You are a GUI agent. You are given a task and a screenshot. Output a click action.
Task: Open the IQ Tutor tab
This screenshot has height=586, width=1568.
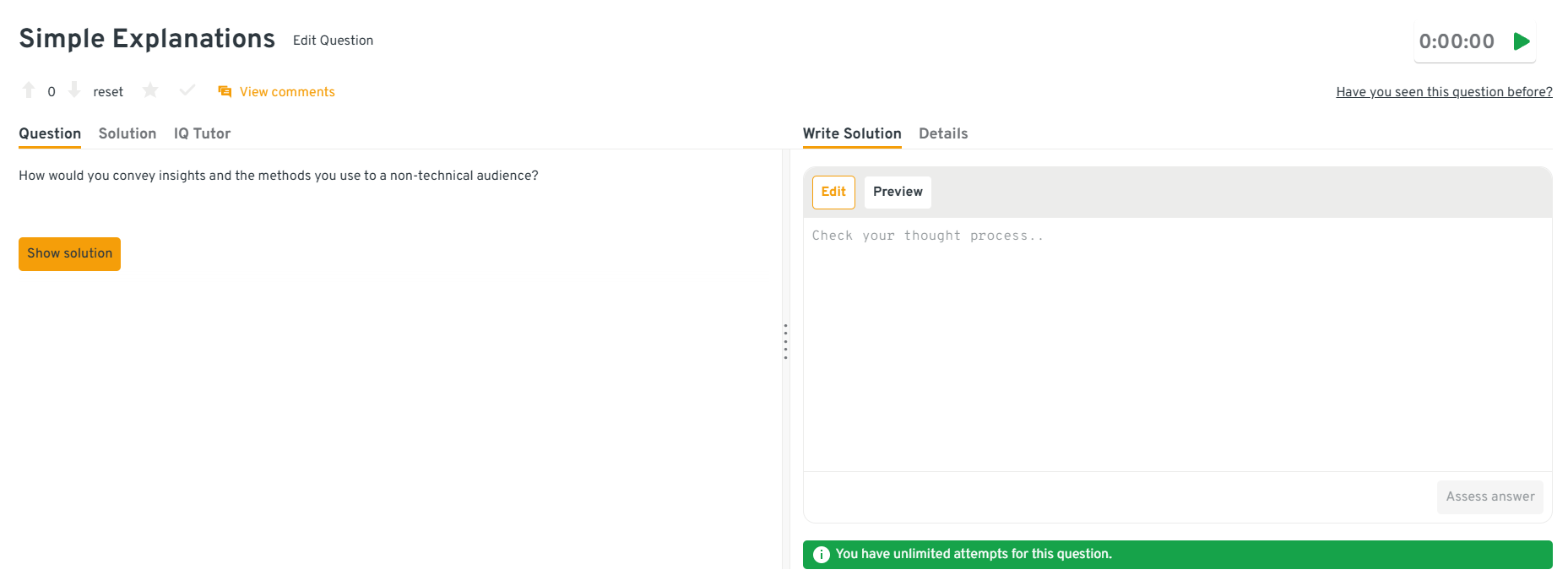[x=202, y=133]
